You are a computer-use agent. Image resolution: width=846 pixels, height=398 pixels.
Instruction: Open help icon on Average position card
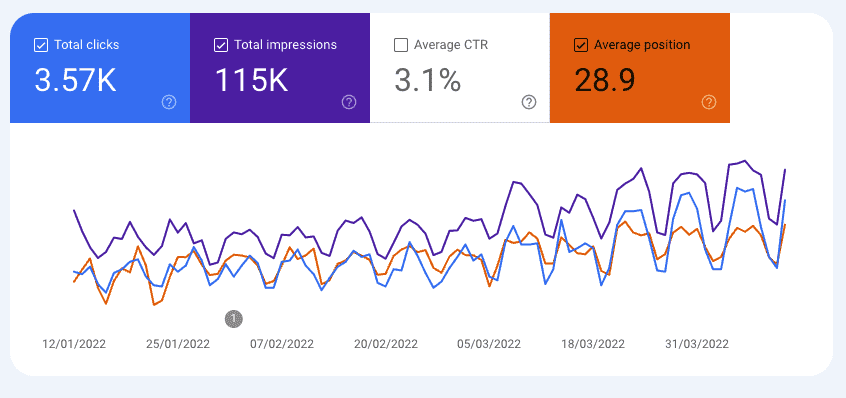[709, 101]
